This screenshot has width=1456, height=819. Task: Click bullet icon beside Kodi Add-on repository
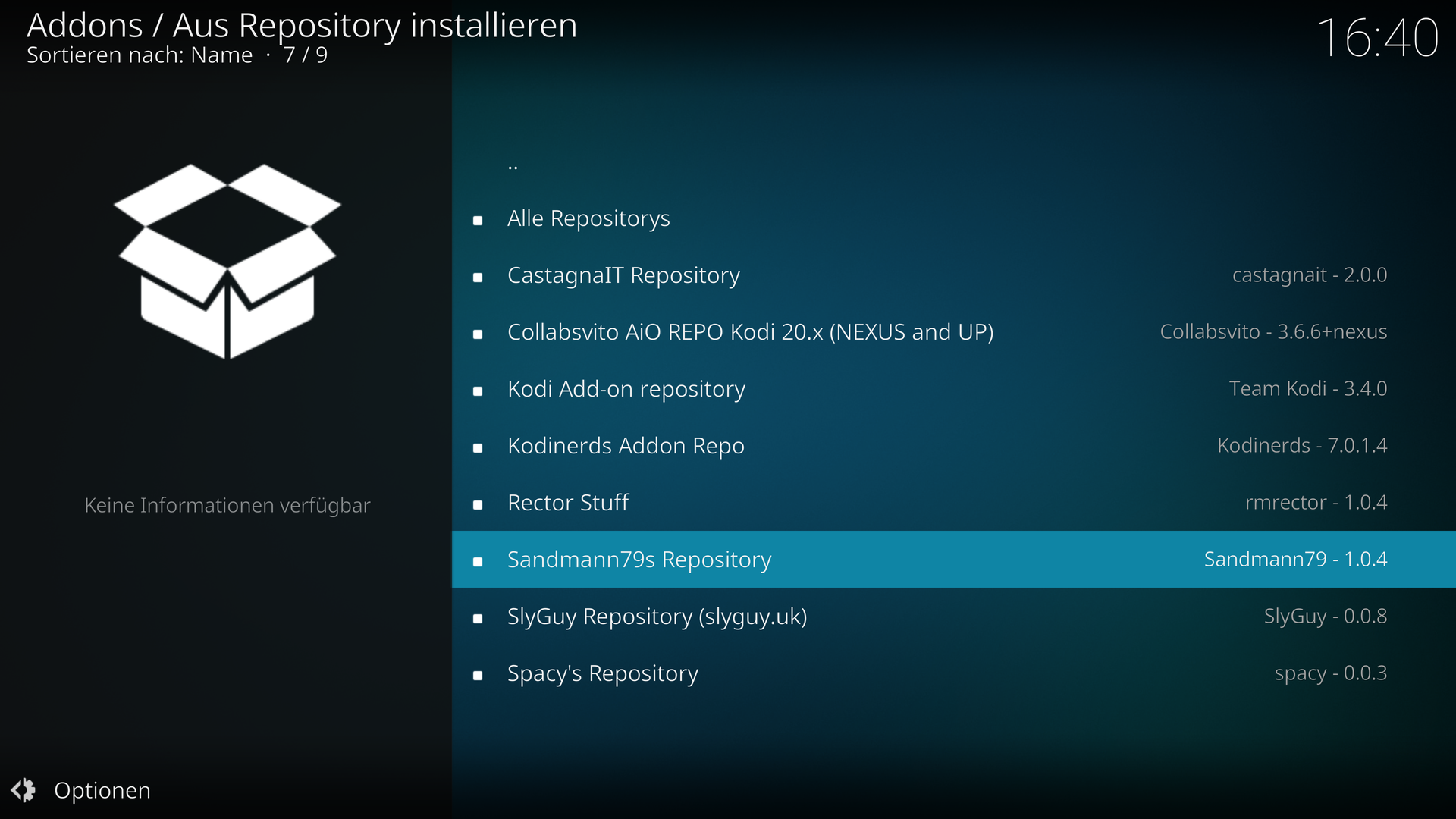click(478, 391)
